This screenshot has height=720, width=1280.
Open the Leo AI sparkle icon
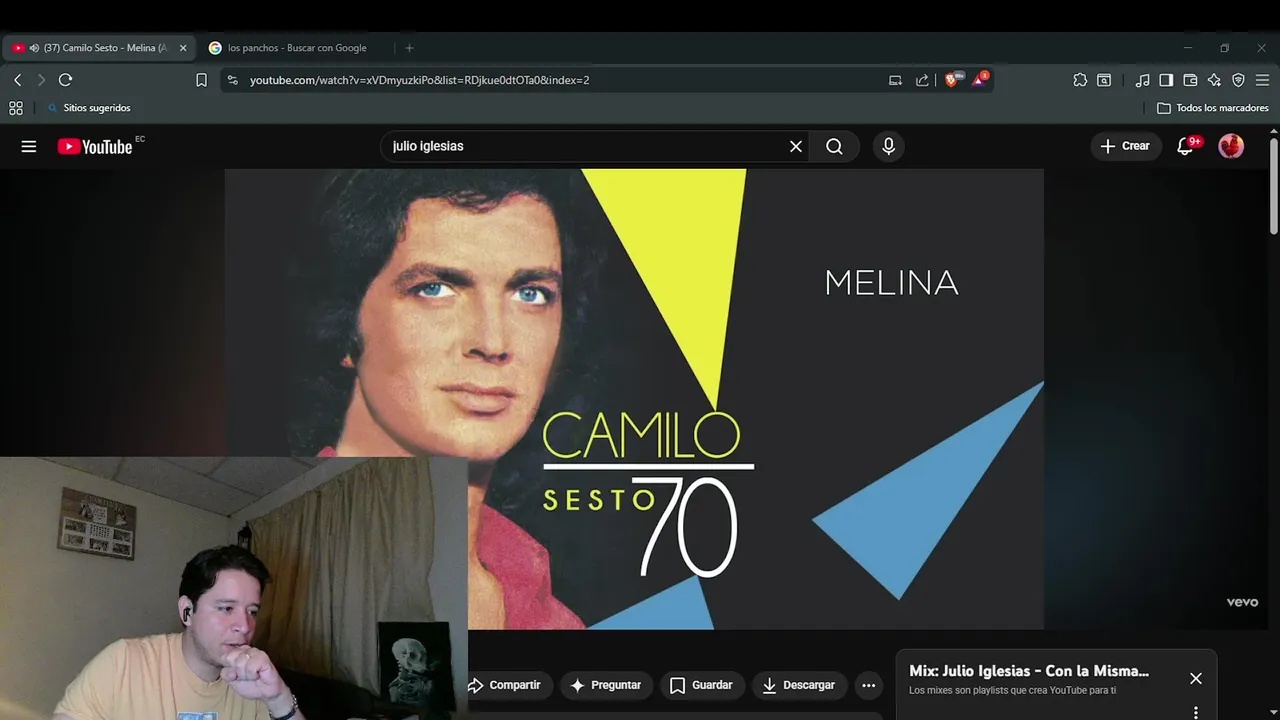click(x=1214, y=80)
